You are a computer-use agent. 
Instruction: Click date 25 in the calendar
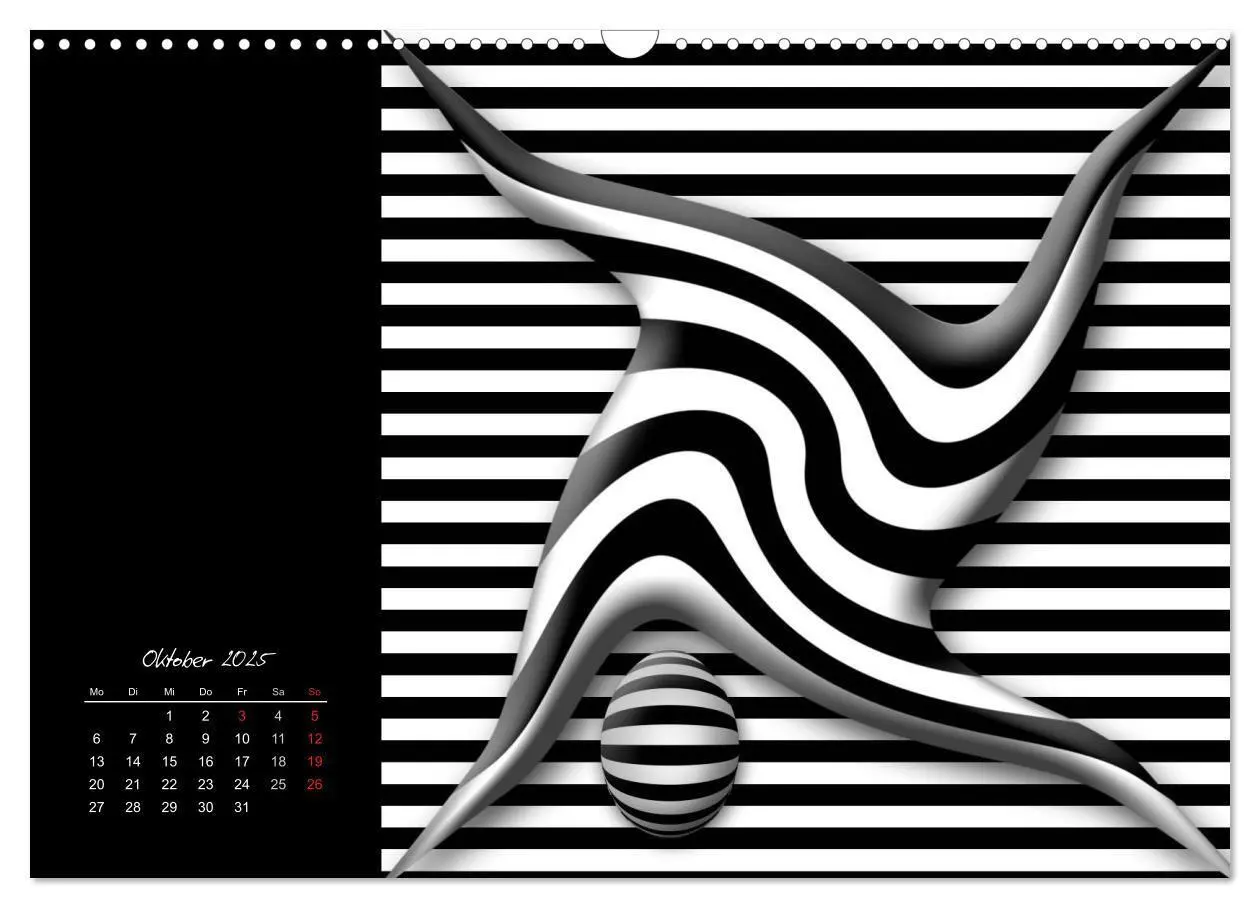(x=278, y=785)
